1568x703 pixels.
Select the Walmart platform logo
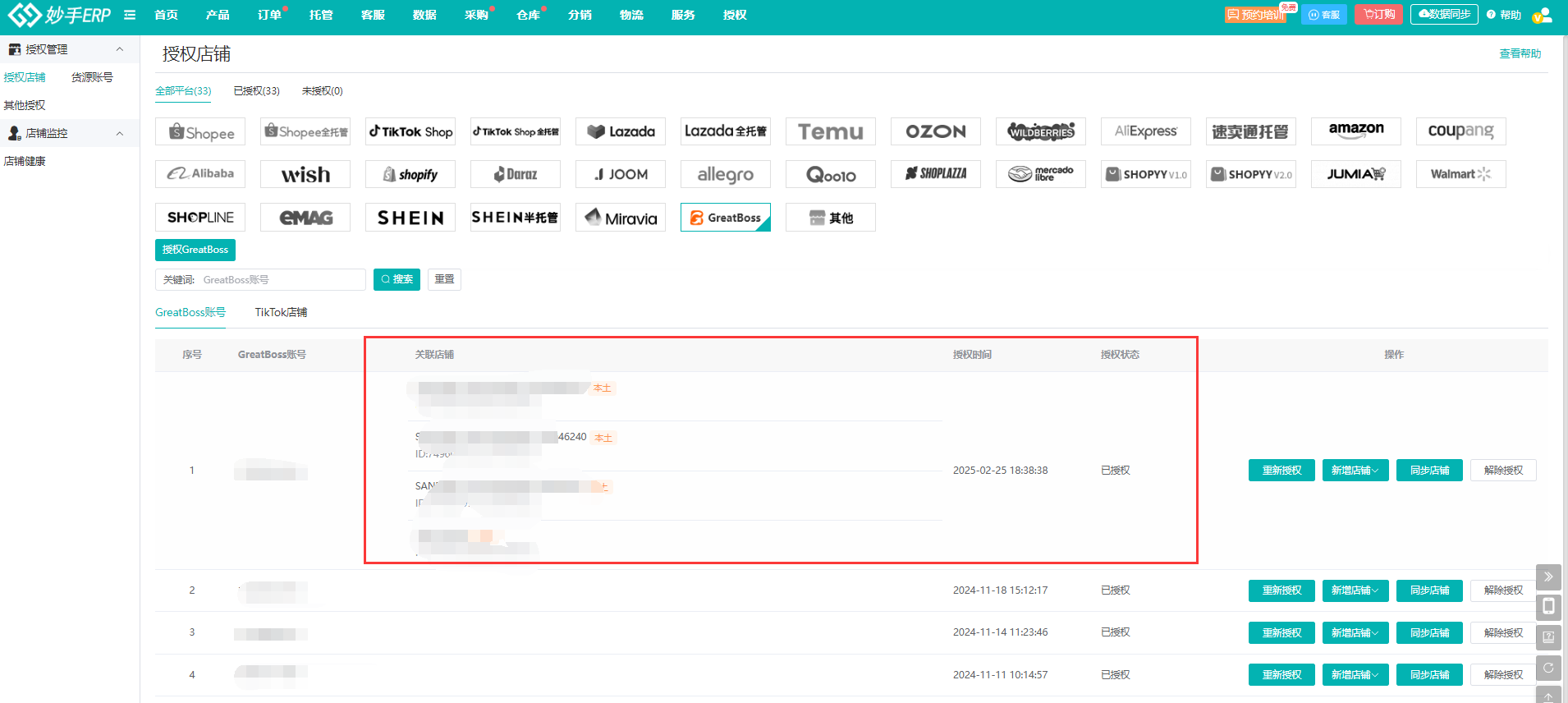click(x=1461, y=174)
